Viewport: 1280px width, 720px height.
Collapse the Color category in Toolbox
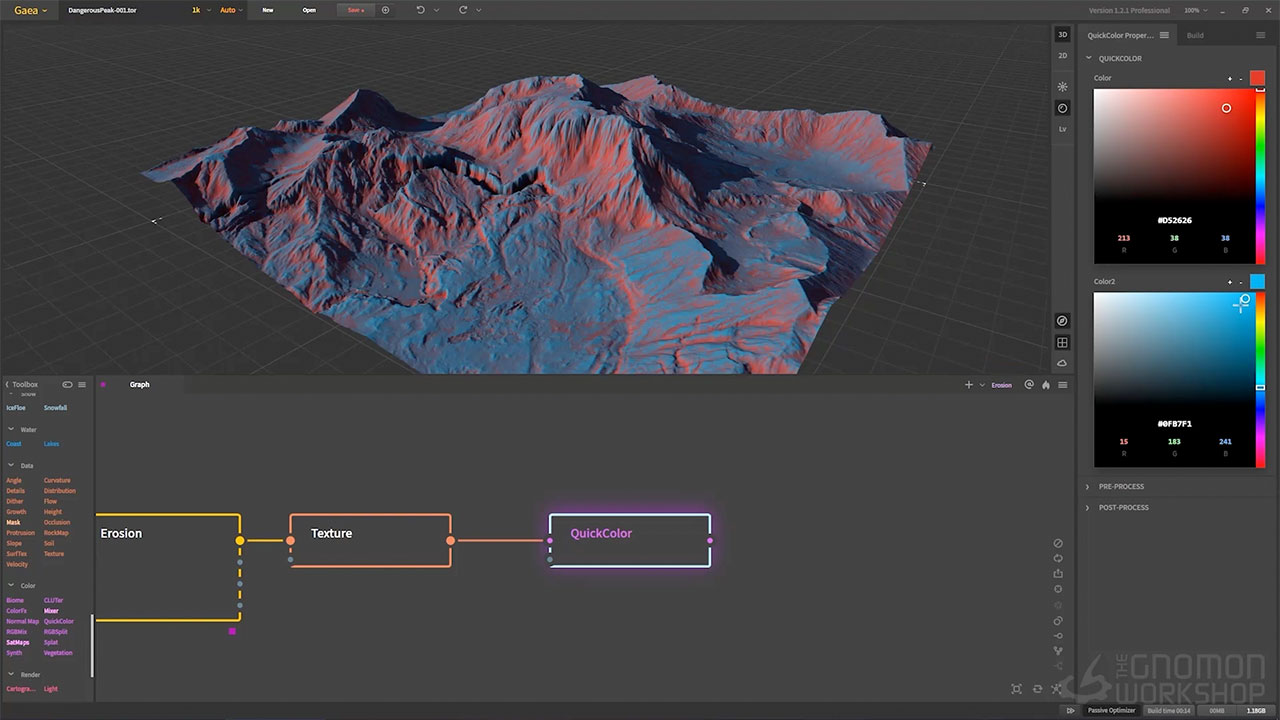[11, 585]
